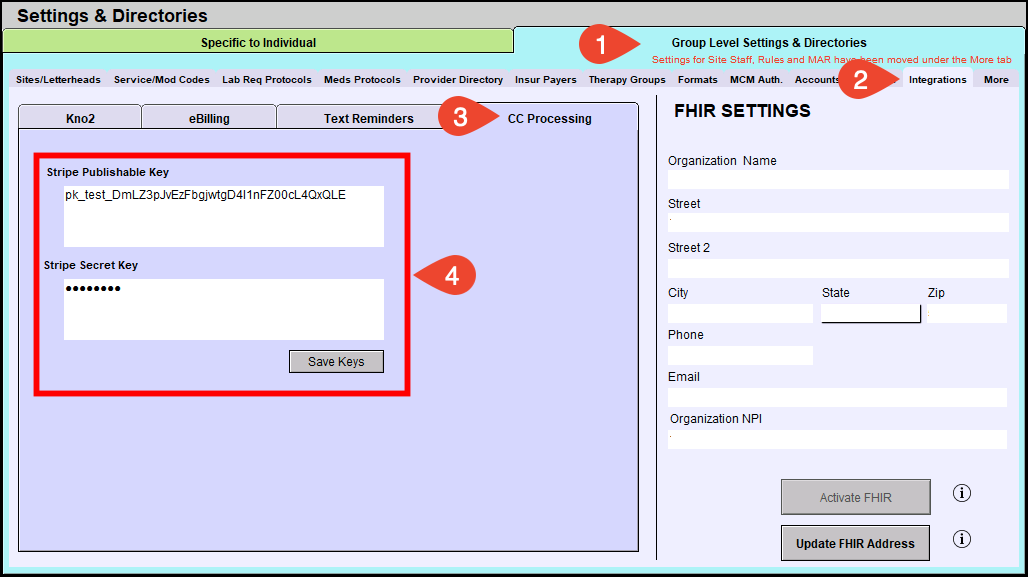Click the Update FHIR Address button
The image size is (1028, 577).
pos(855,544)
